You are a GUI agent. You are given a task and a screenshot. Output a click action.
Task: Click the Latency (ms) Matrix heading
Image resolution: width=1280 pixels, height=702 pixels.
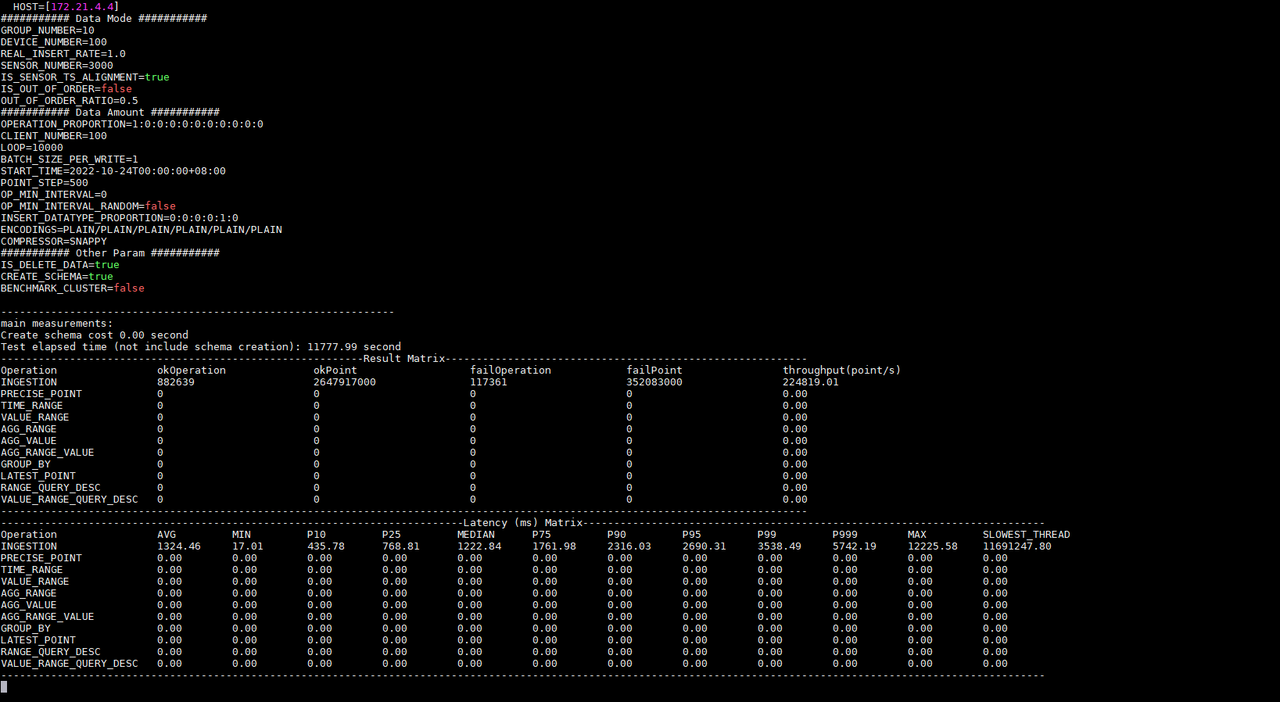click(x=522, y=523)
